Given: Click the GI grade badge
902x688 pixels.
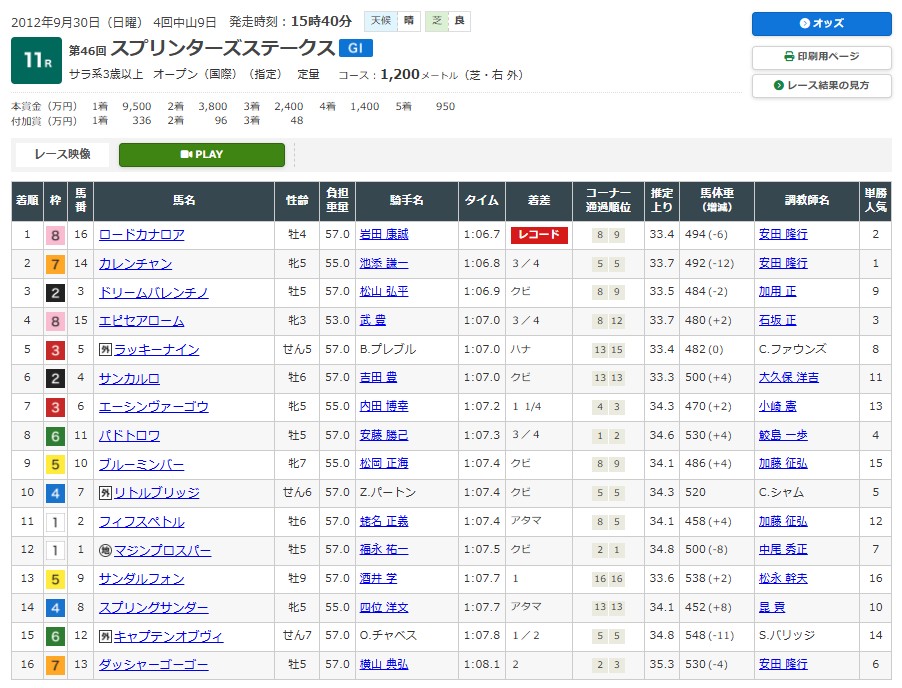Looking at the screenshot, I should click(x=356, y=47).
